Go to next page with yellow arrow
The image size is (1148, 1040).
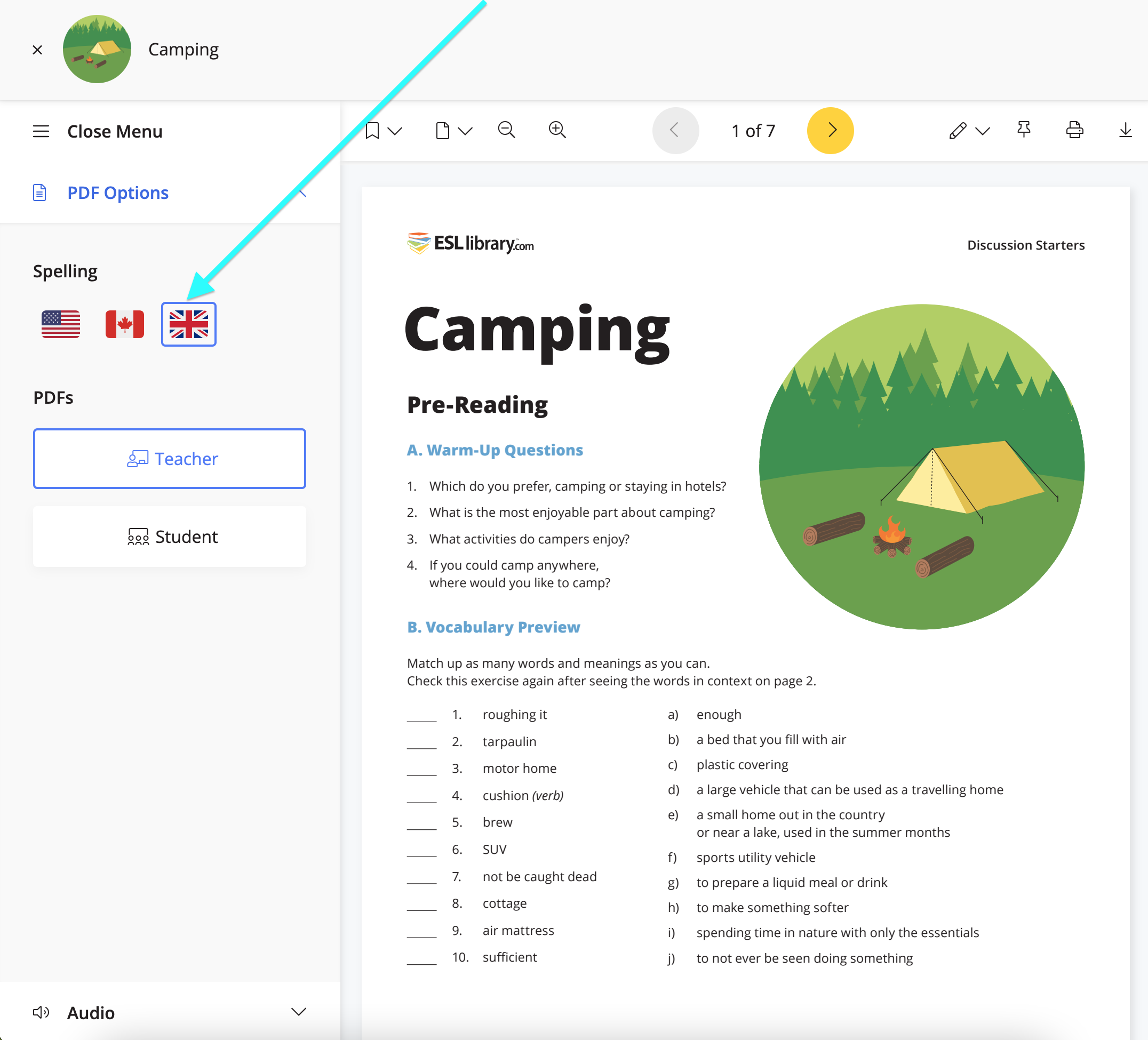coord(830,130)
